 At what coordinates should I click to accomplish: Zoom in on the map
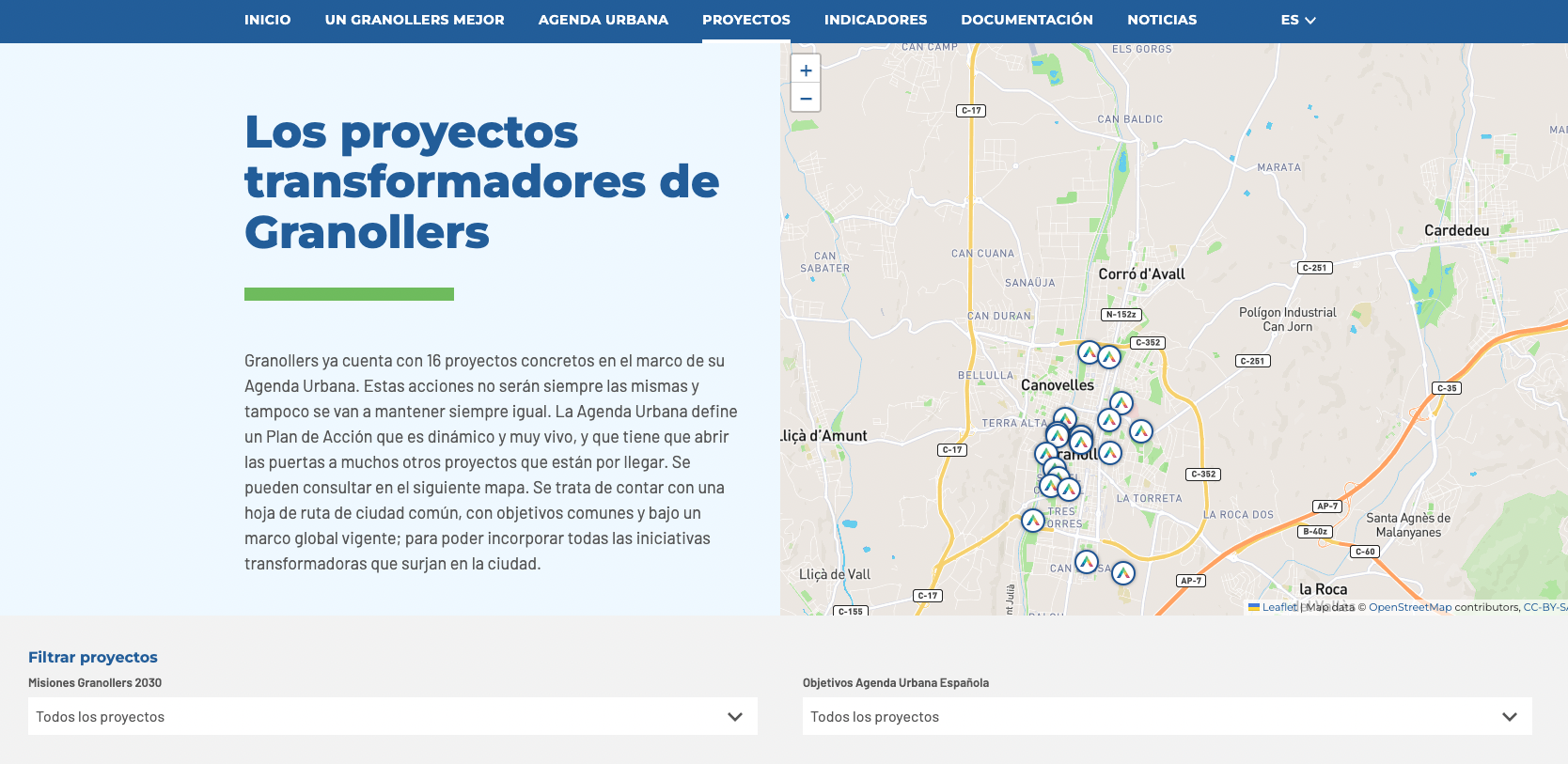[806, 70]
